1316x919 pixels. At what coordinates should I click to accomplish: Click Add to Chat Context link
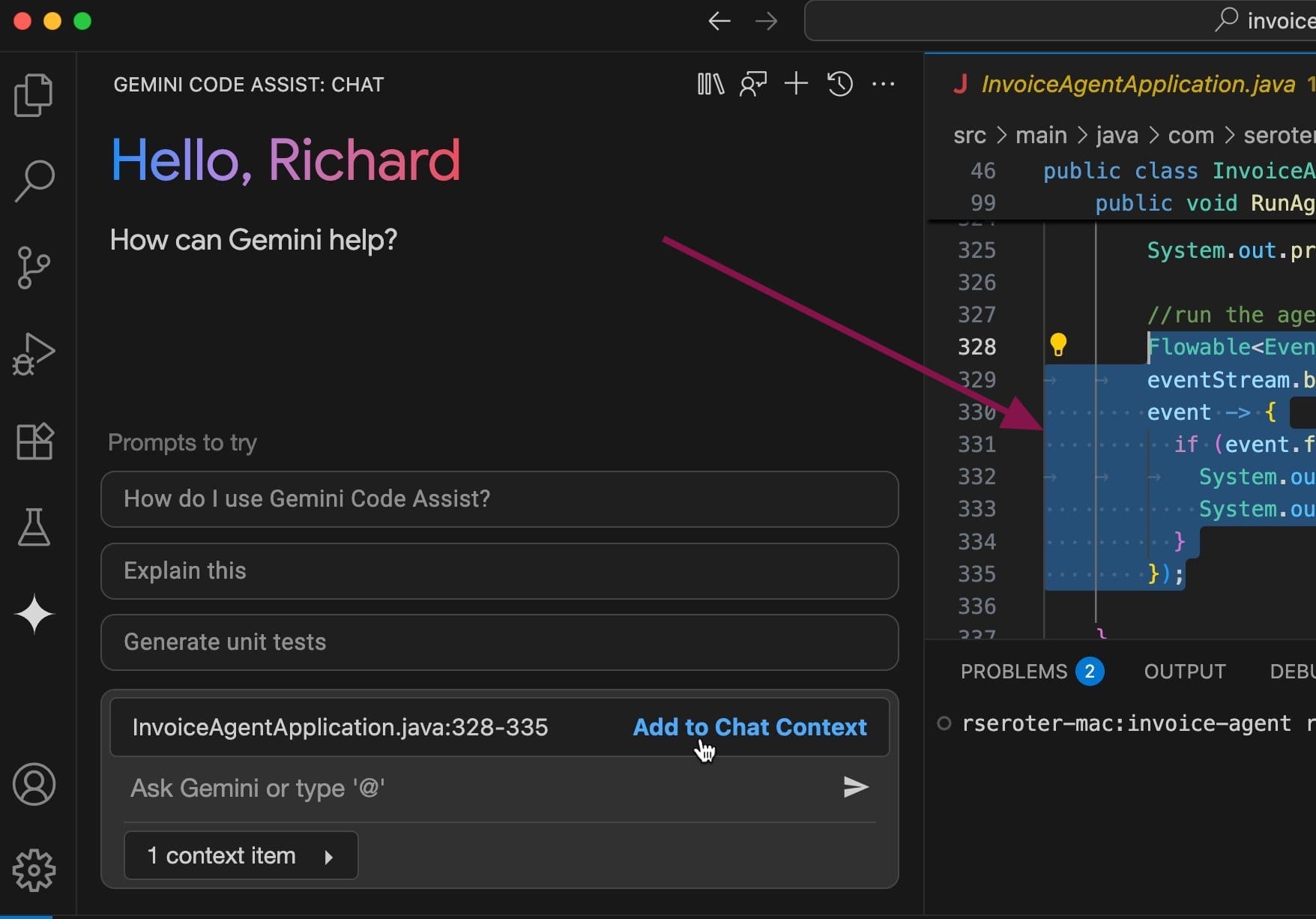[x=749, y=727]
